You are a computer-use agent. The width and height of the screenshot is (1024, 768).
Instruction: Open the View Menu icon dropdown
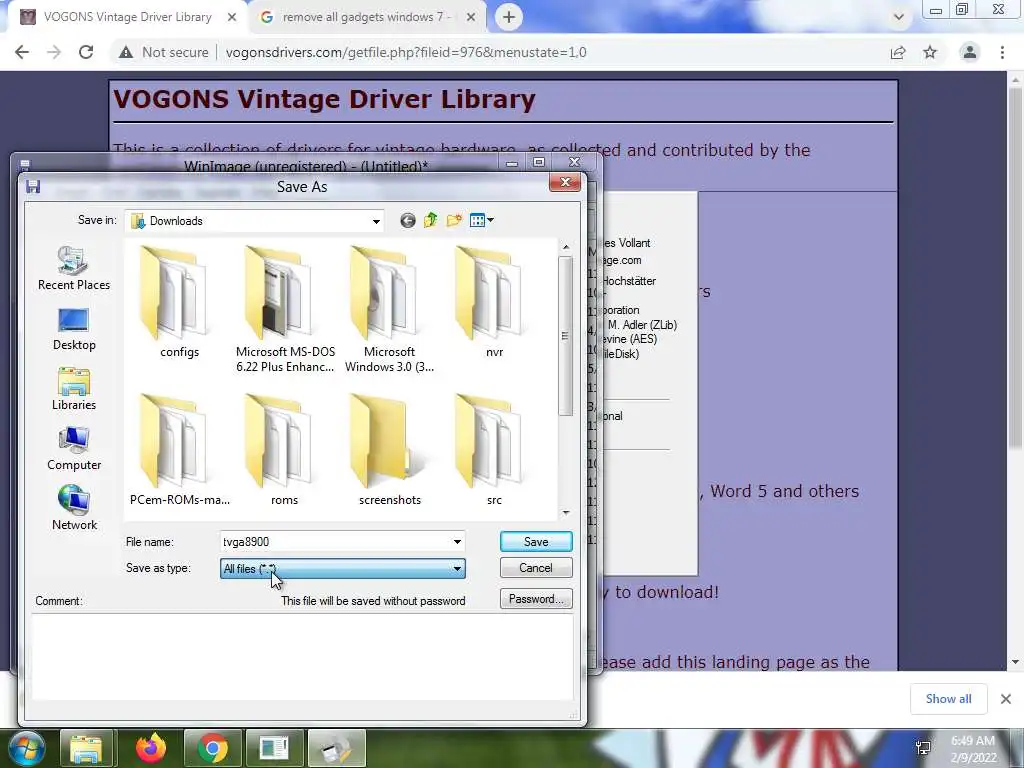click(482, 221)
